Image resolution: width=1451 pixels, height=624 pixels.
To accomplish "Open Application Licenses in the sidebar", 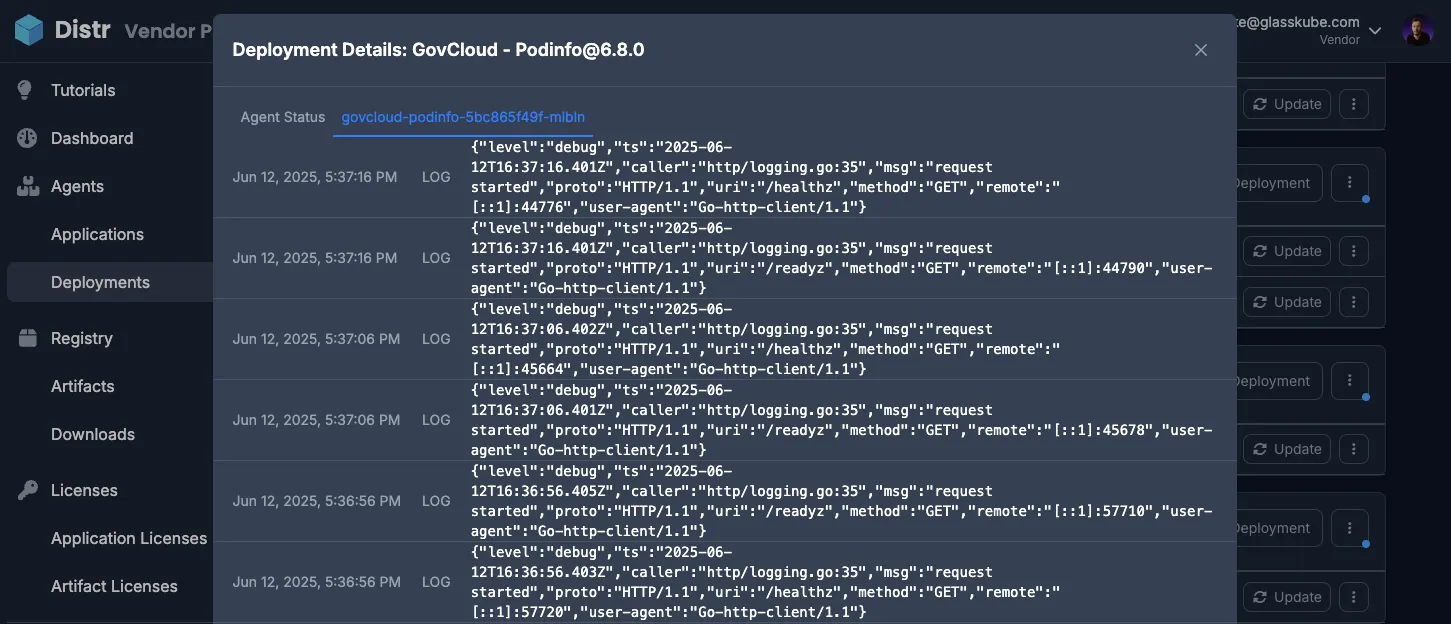I will [129, 538].
